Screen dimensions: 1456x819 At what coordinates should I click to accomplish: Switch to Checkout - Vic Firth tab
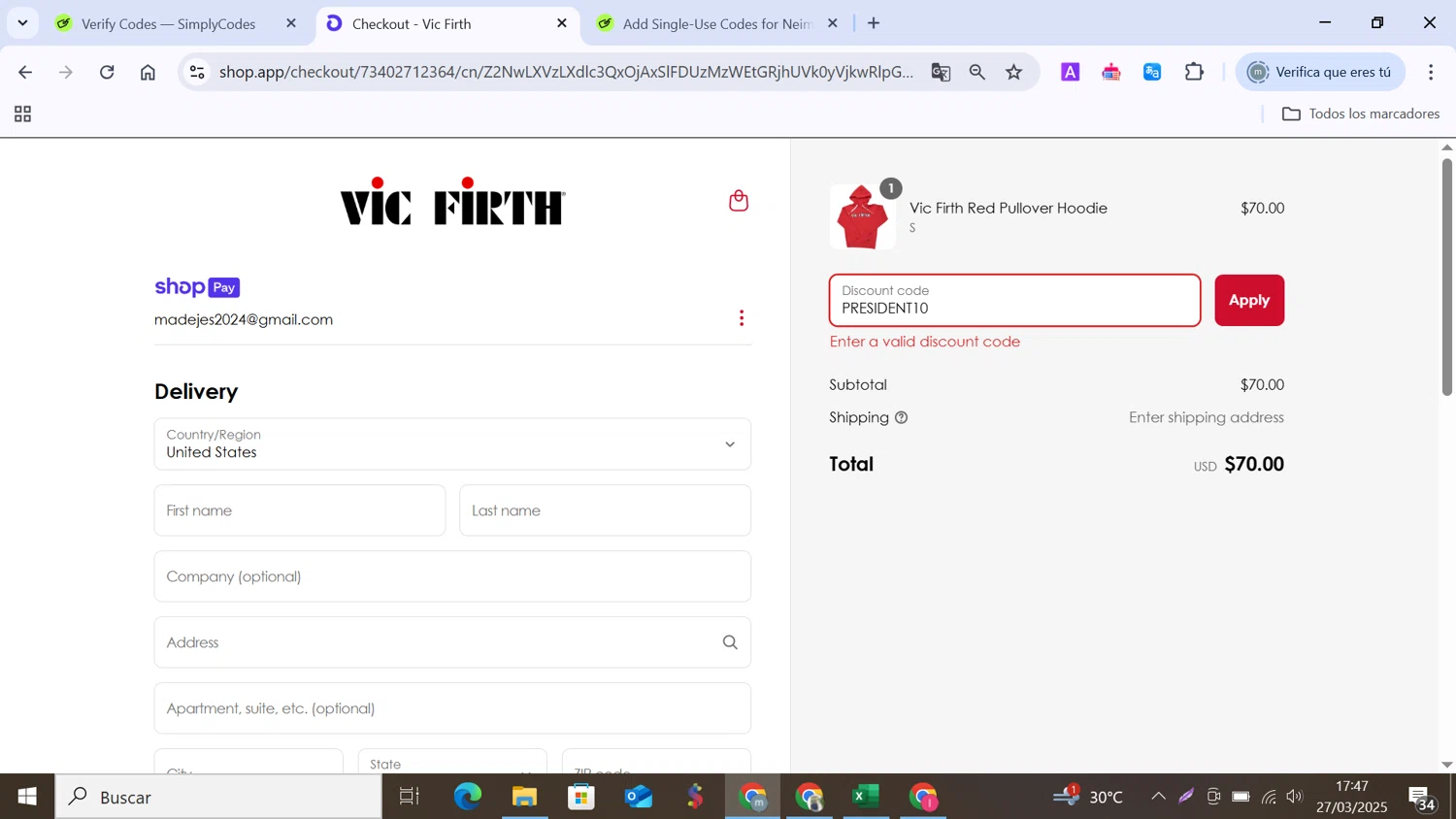pos(412,23)
